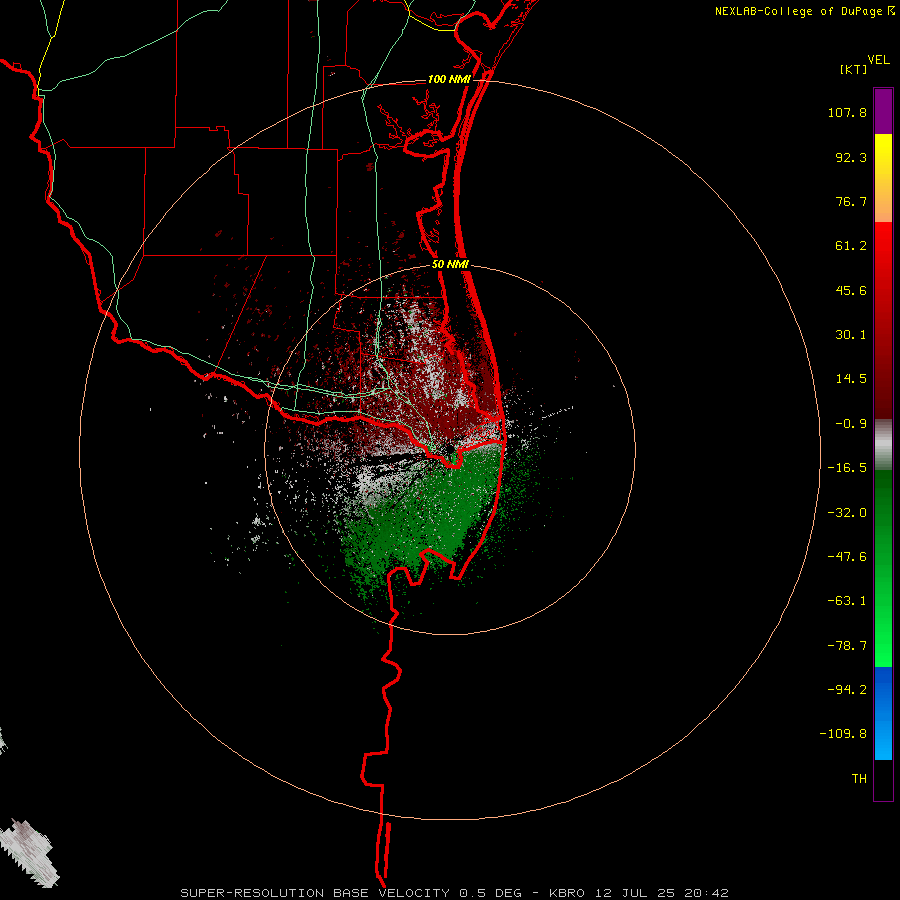Viewport: 900px width, 900px height.
Task: Click the 92.3 value on velocity scale
Action: point(851,157)
